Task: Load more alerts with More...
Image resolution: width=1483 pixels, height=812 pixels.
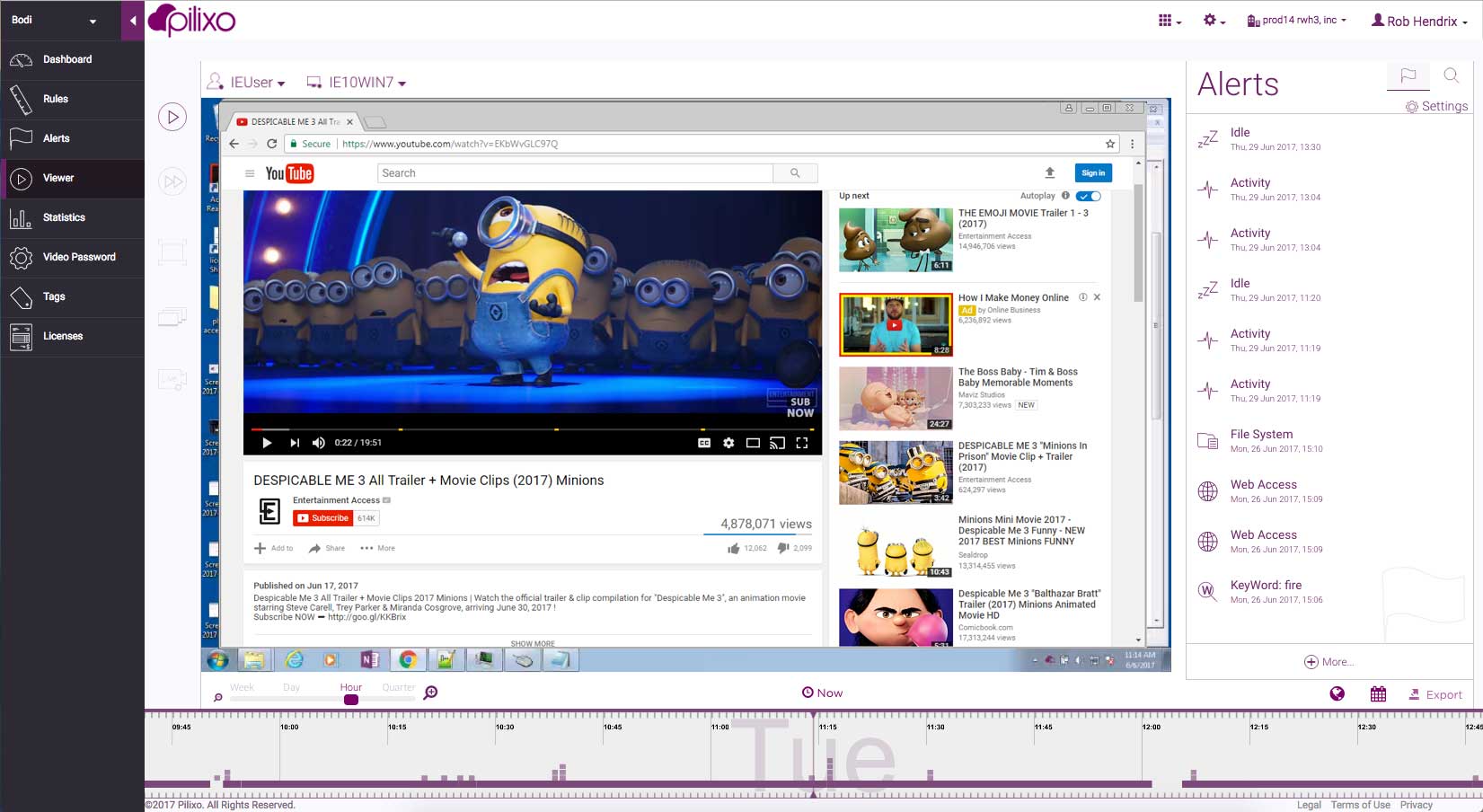Action: pos(1329,662)
